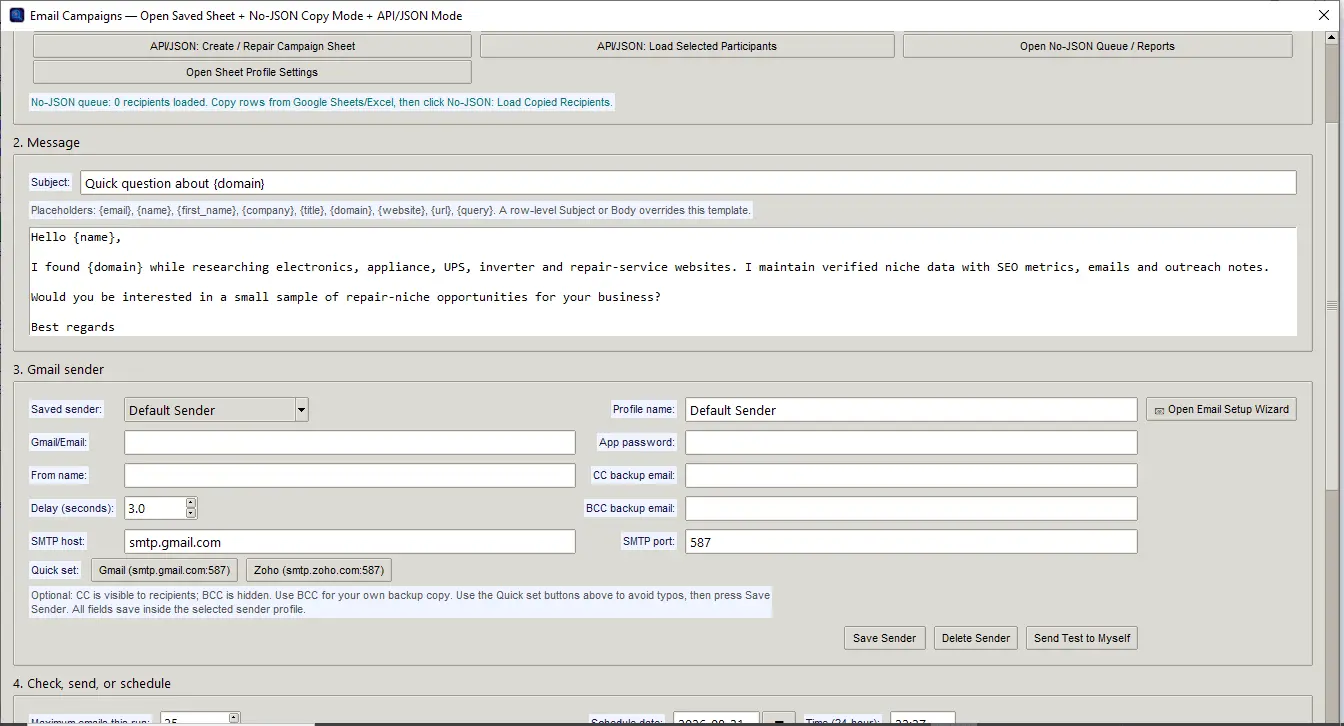The image size is (1344, 726).
Task: Click the "Quick set:" label
Action: point(55,570)
